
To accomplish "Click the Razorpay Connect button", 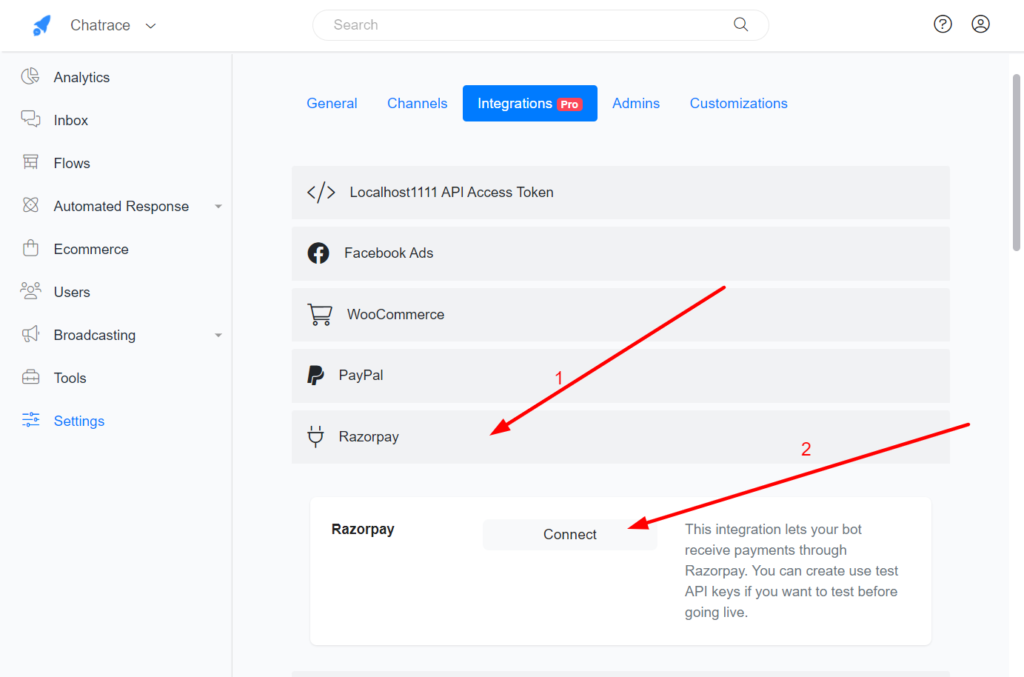I will 569,535.
